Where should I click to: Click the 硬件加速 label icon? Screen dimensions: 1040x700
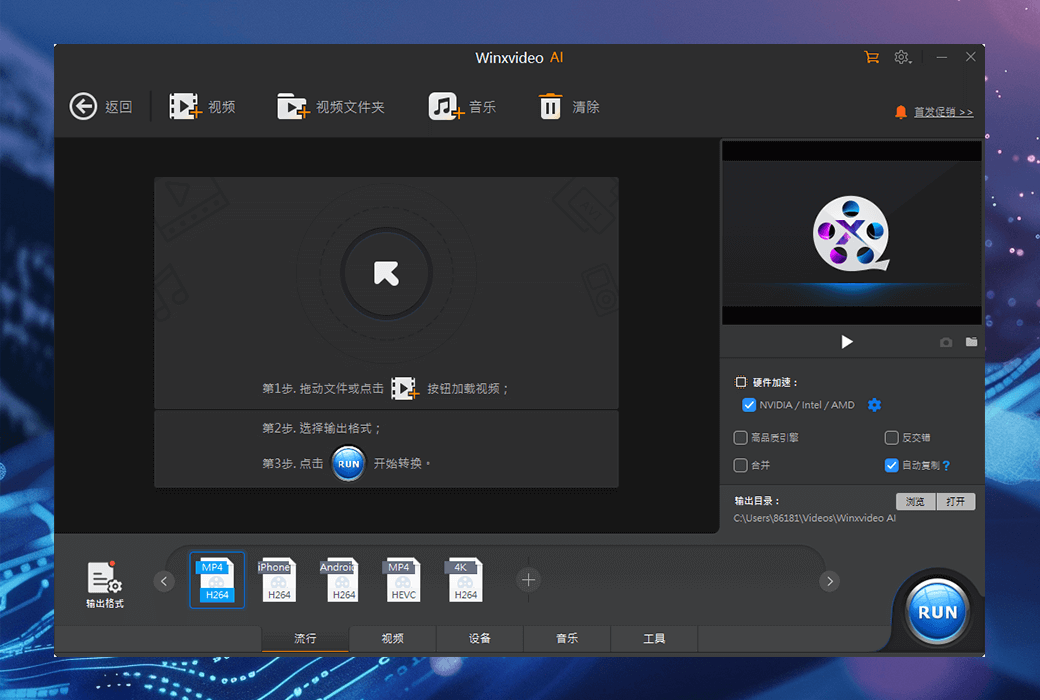[x=741, y=382]
